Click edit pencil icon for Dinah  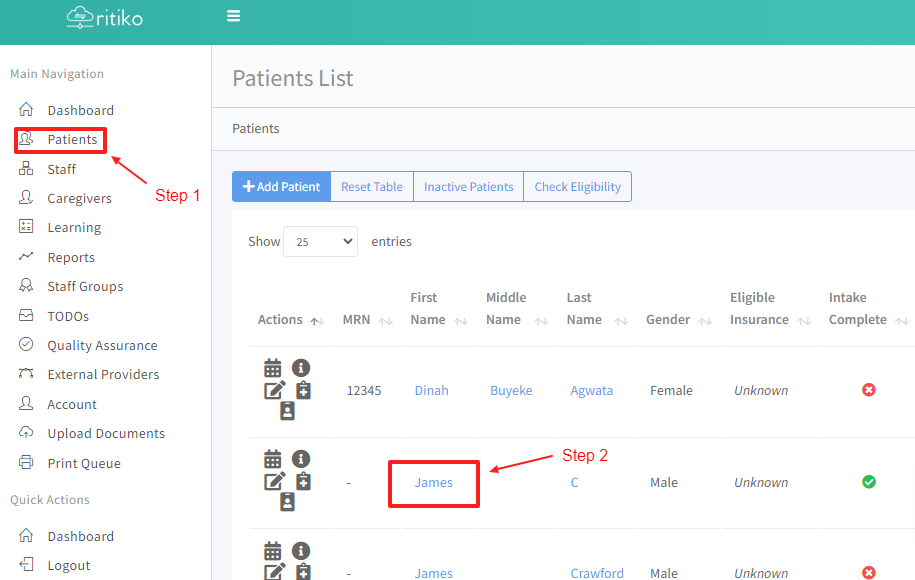(x=275, y=390)
